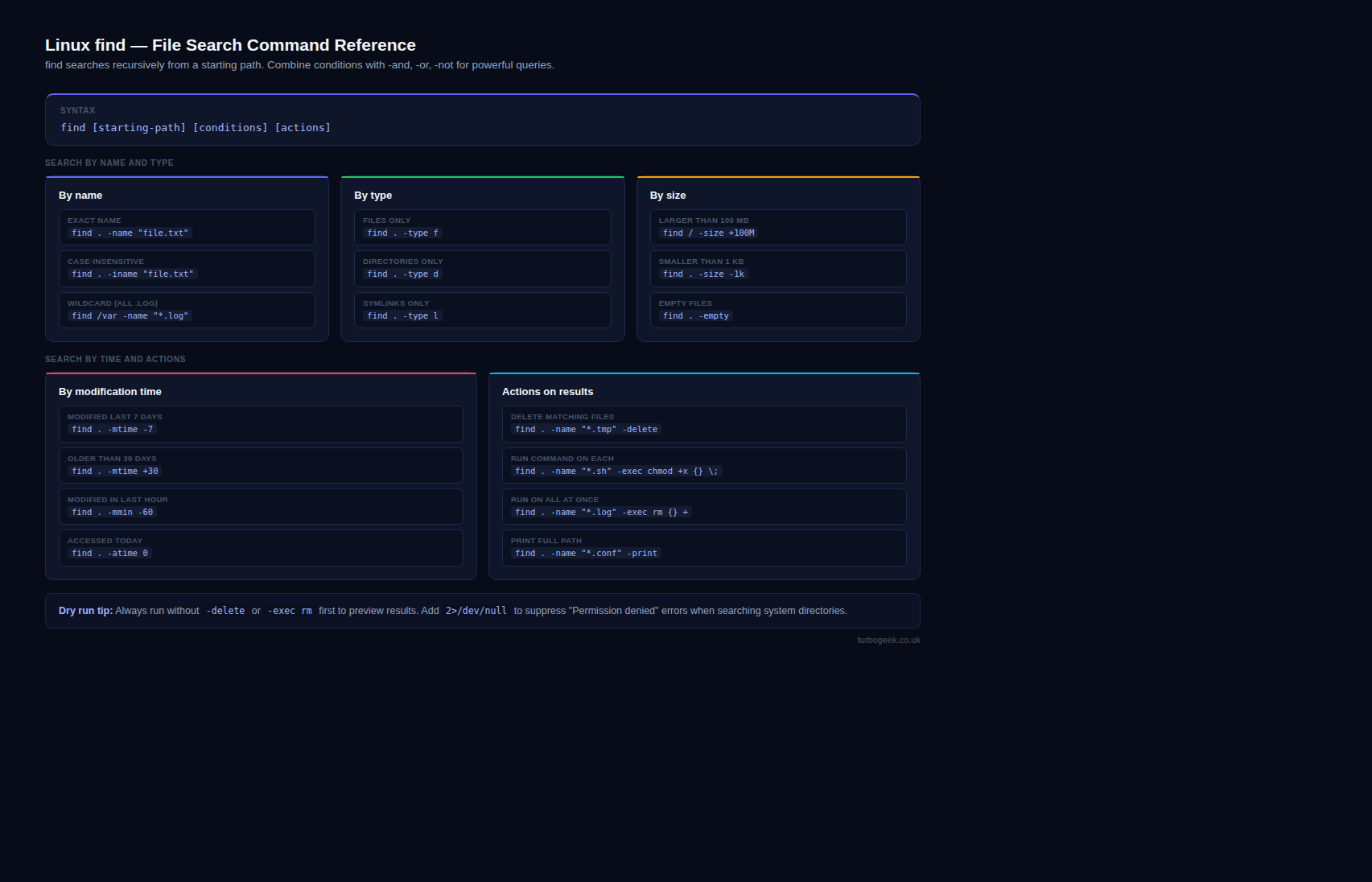
Task: Click the empty files -empty command
Action: coord(695,316)
